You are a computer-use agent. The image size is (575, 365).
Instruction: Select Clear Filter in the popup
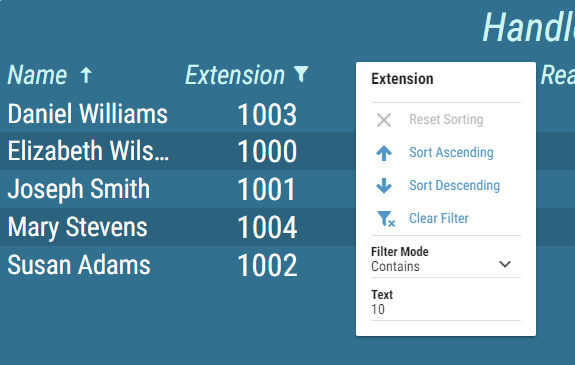click(446, 219)
